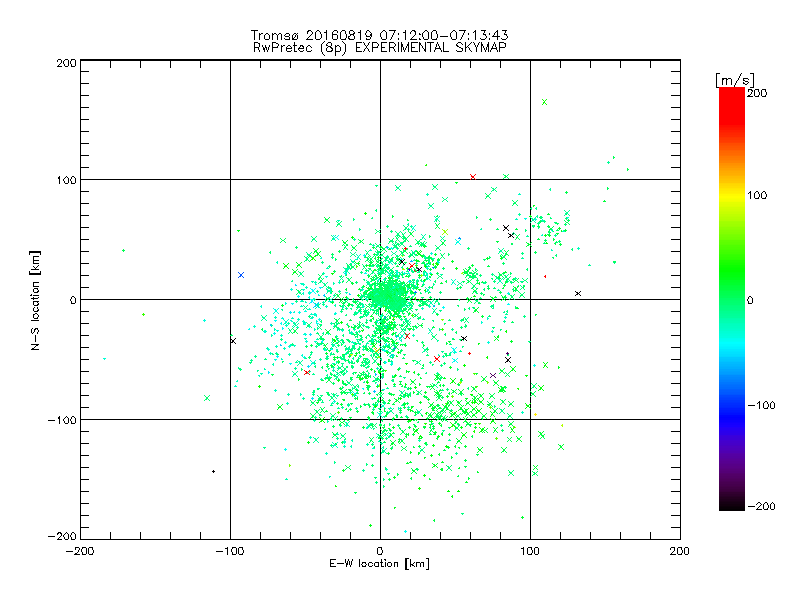Click the y-axis tick label 200
Viewport: 800px width, 600px height.
(x=66, y=63)
